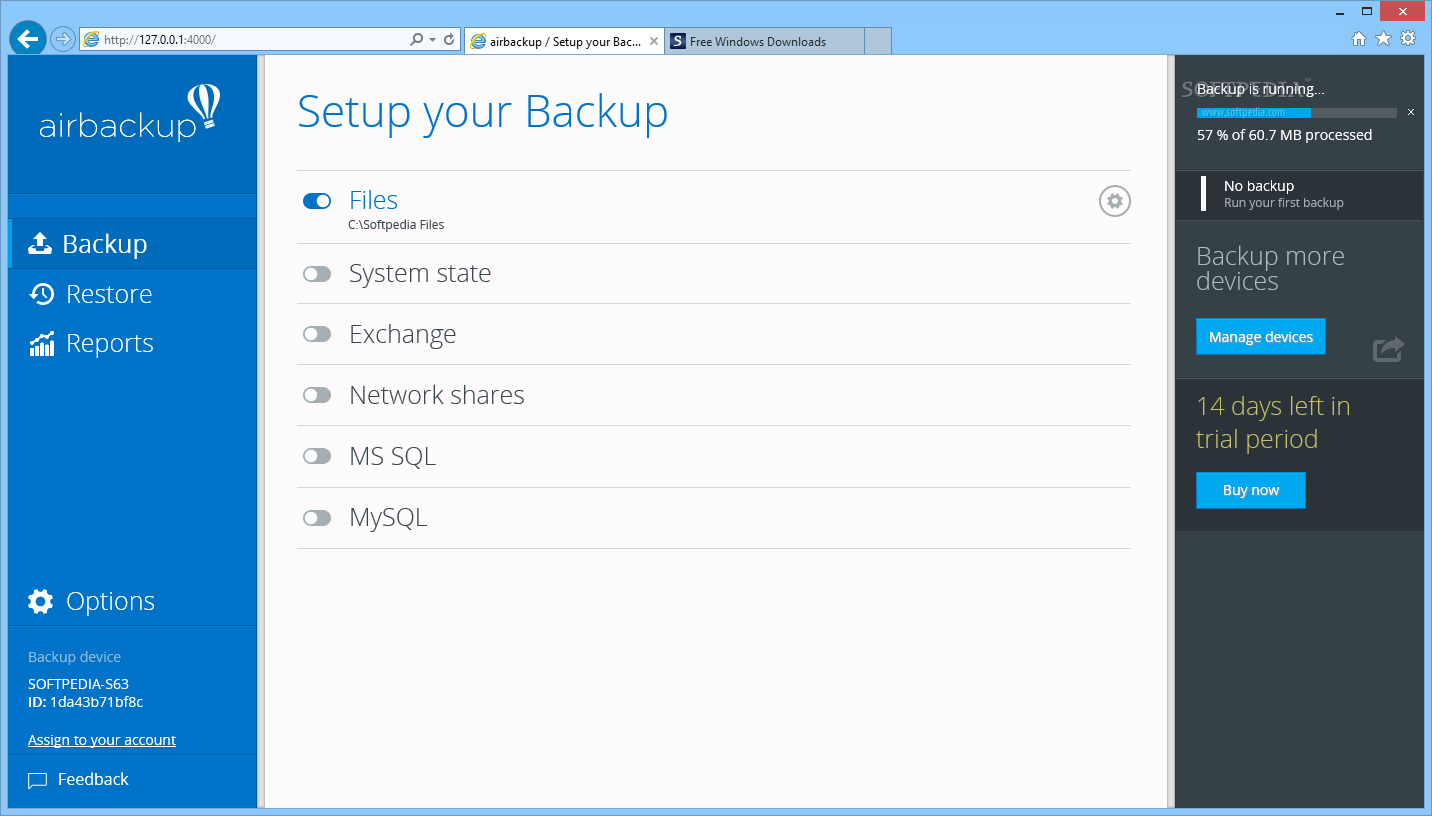Click the Exchange label
1432x816 pixels.
pyautogui.click(x=403, y=334)
